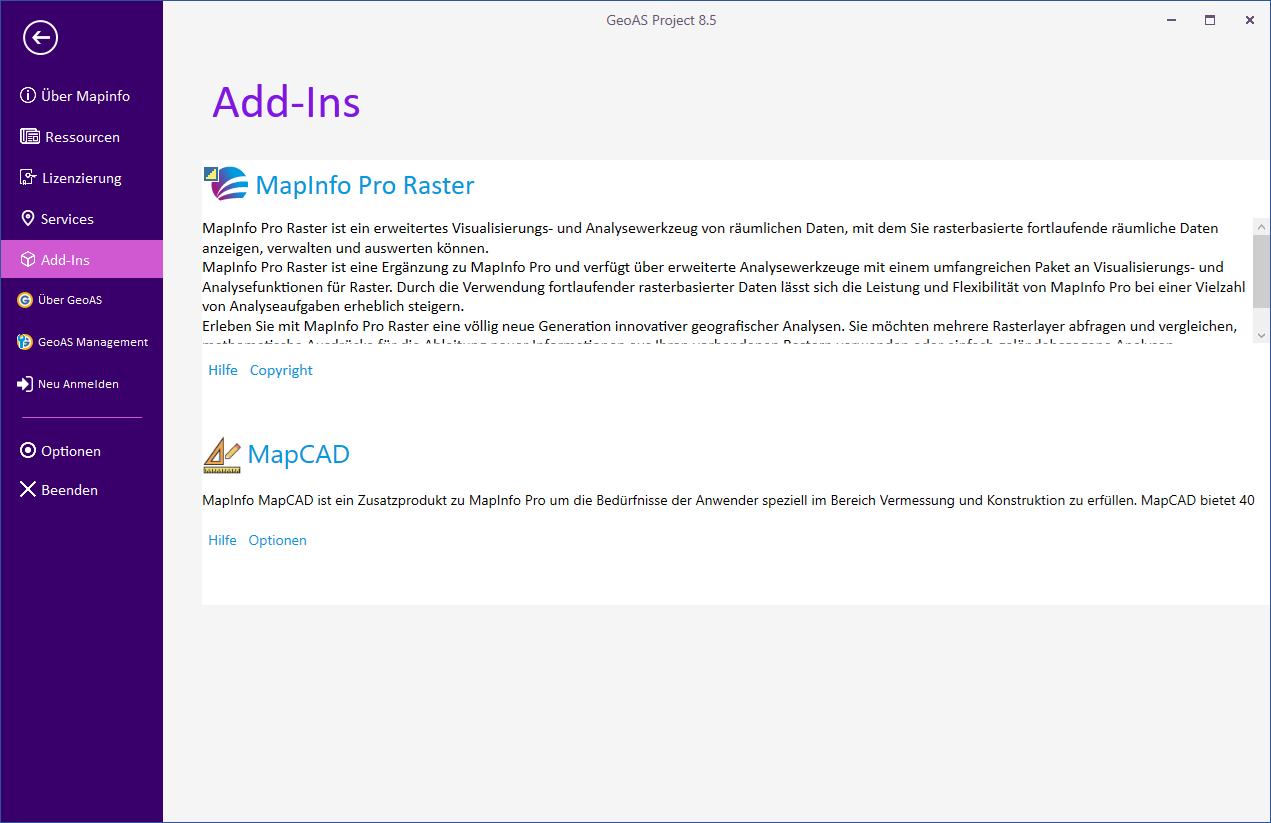Image resolution: width=1271 pixels, height=823 pixels.
Task: Open Hilfe link for MapInfo Pro Raster
Action: (x=223, y=370)
